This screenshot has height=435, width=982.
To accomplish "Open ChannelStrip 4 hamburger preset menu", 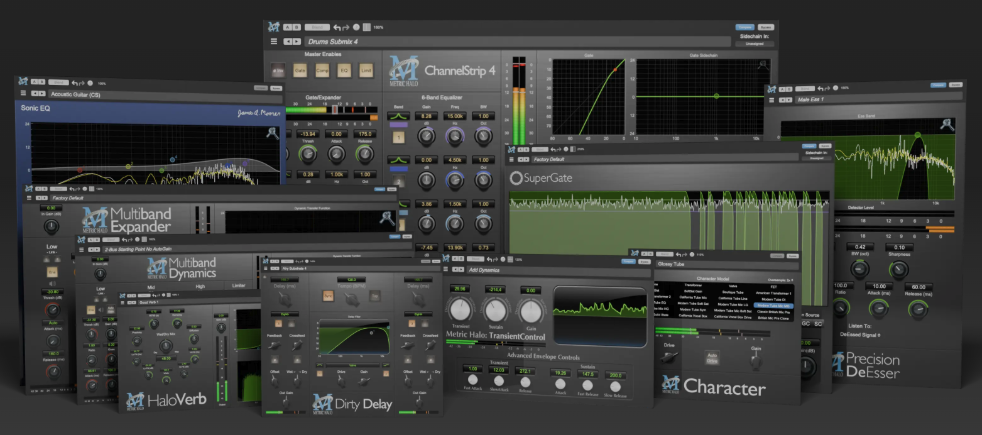I will pos(274,41).
